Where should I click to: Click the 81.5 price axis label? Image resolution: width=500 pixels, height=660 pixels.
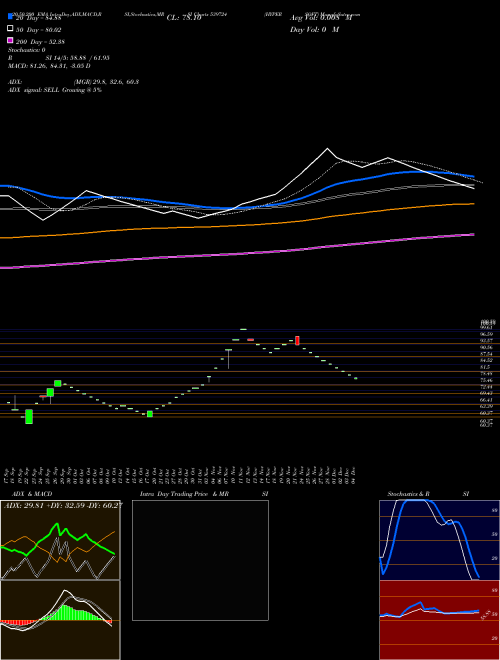tap(485, 367)
